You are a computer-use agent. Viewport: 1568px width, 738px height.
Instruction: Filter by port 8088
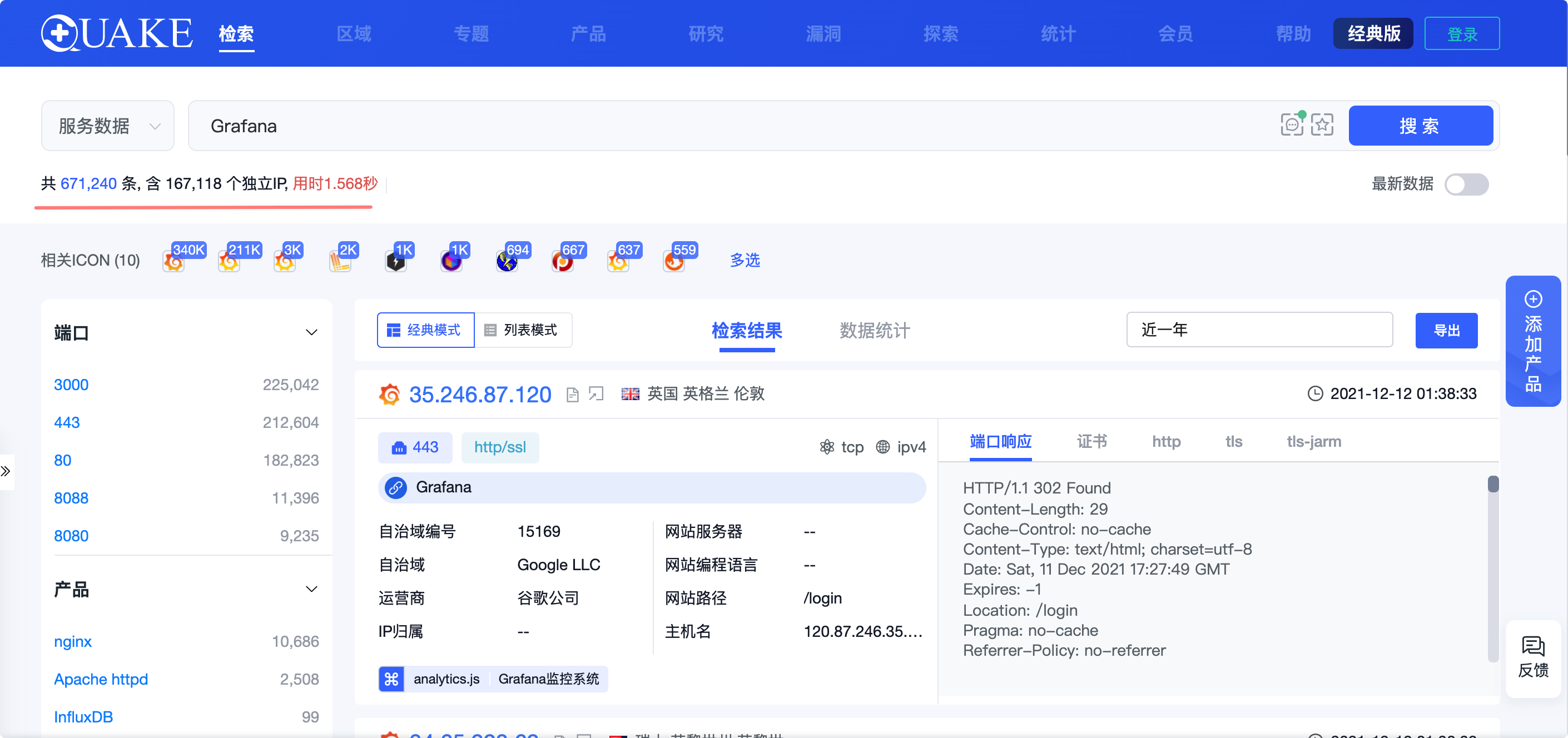71,498
